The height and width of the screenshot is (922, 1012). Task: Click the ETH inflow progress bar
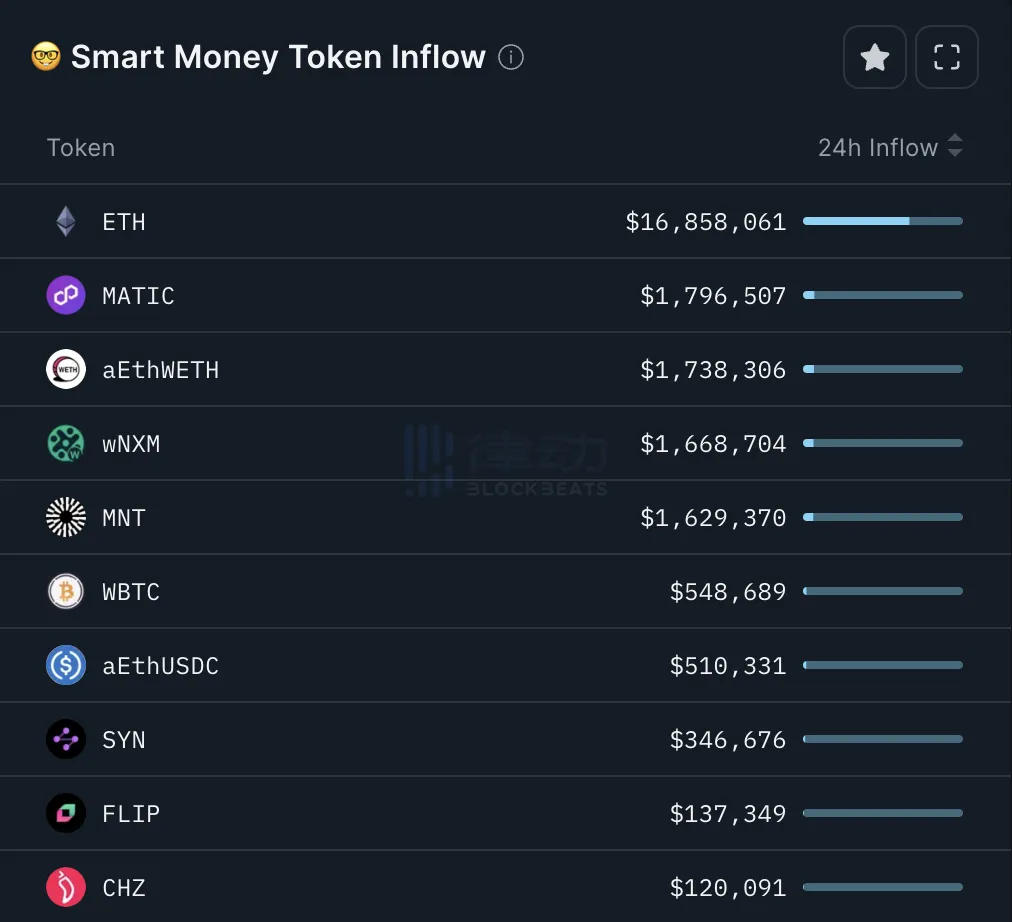(x=882, y=221)
